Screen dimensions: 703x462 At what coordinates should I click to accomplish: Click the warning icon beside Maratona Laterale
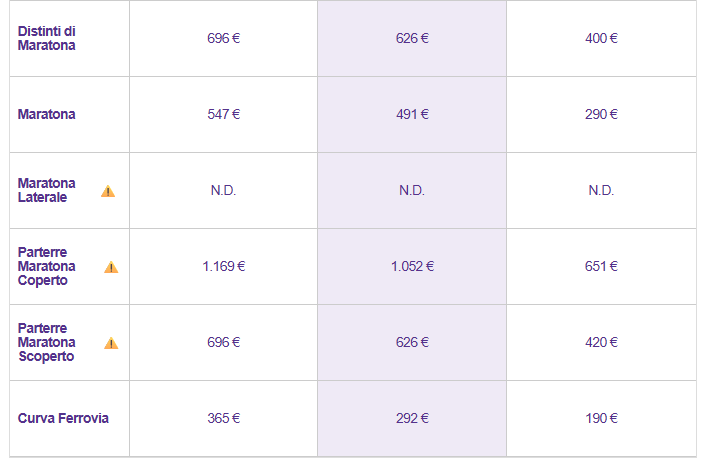point(108,191)
